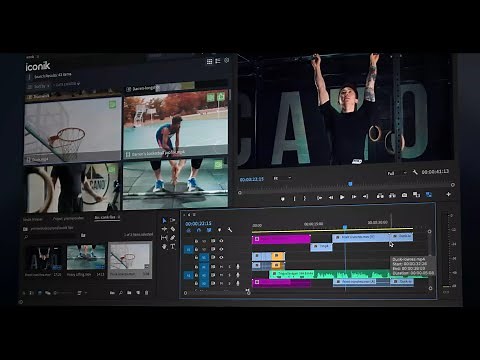Go to Out point

365,196
